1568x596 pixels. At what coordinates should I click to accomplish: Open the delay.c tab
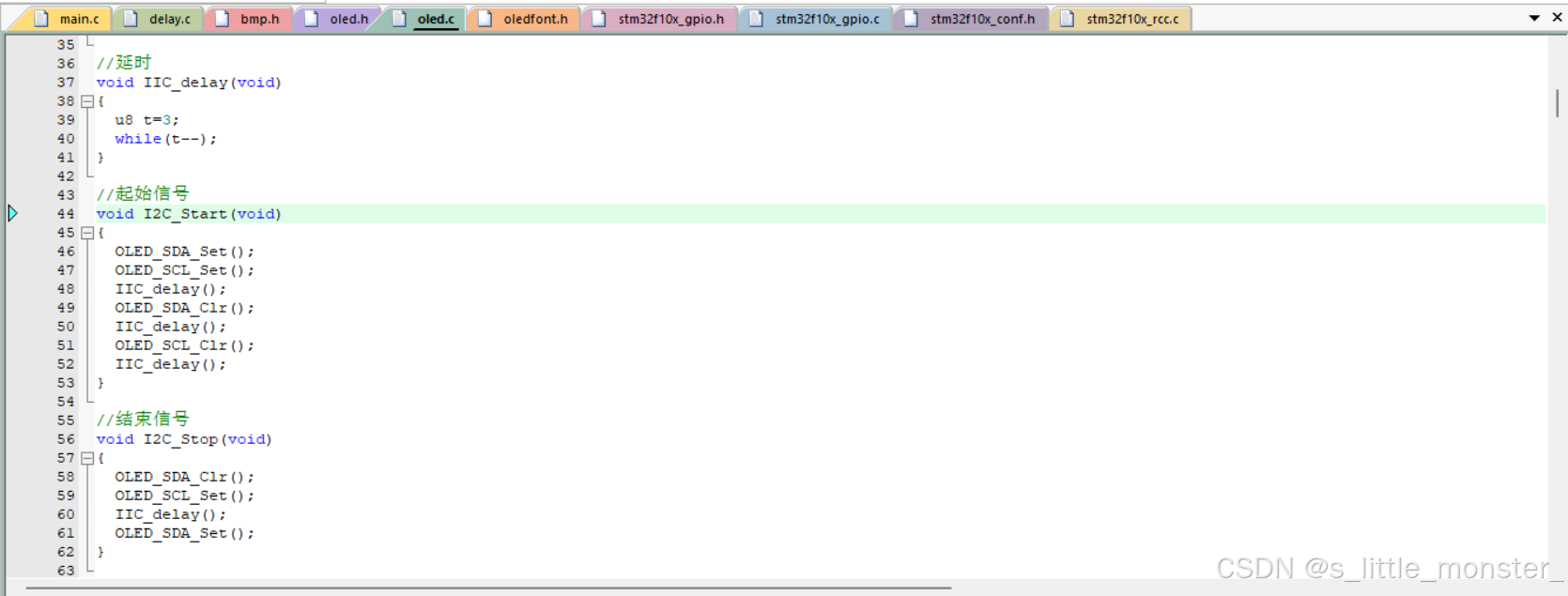(158, 19)
